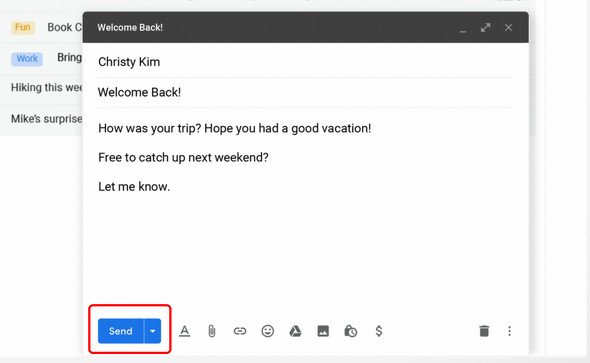Click the Work label in inbox
Image resolution: width=590 pixels, height=363 pixels.
coord(27,59)
